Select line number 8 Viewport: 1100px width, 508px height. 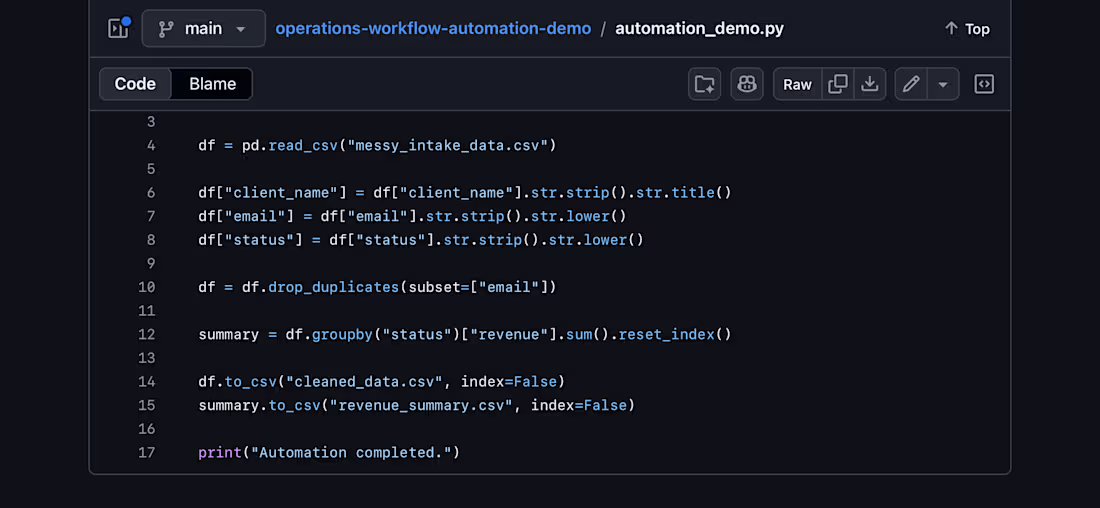[152, 240]
